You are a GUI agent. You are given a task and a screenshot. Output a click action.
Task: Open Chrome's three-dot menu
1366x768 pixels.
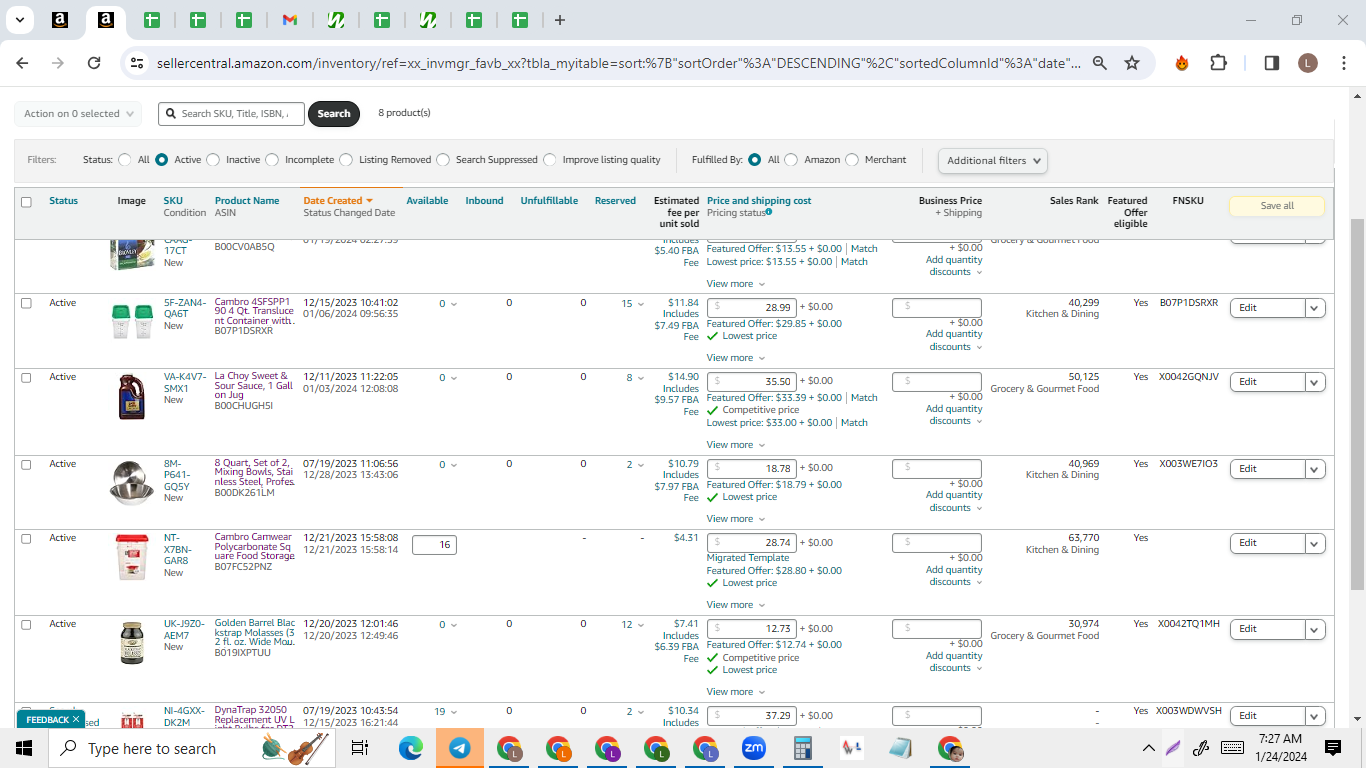(1342, 63)
